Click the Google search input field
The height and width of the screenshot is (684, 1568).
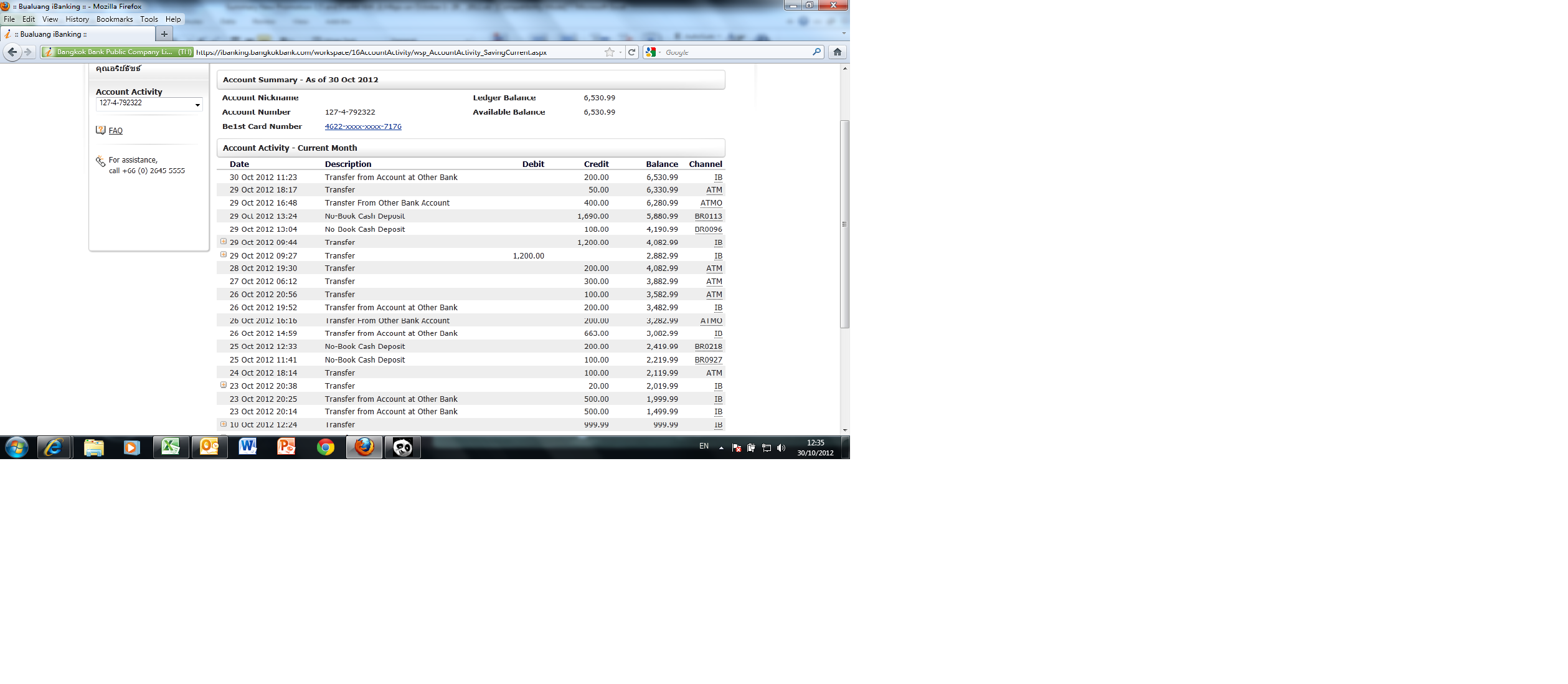[735, 52]
